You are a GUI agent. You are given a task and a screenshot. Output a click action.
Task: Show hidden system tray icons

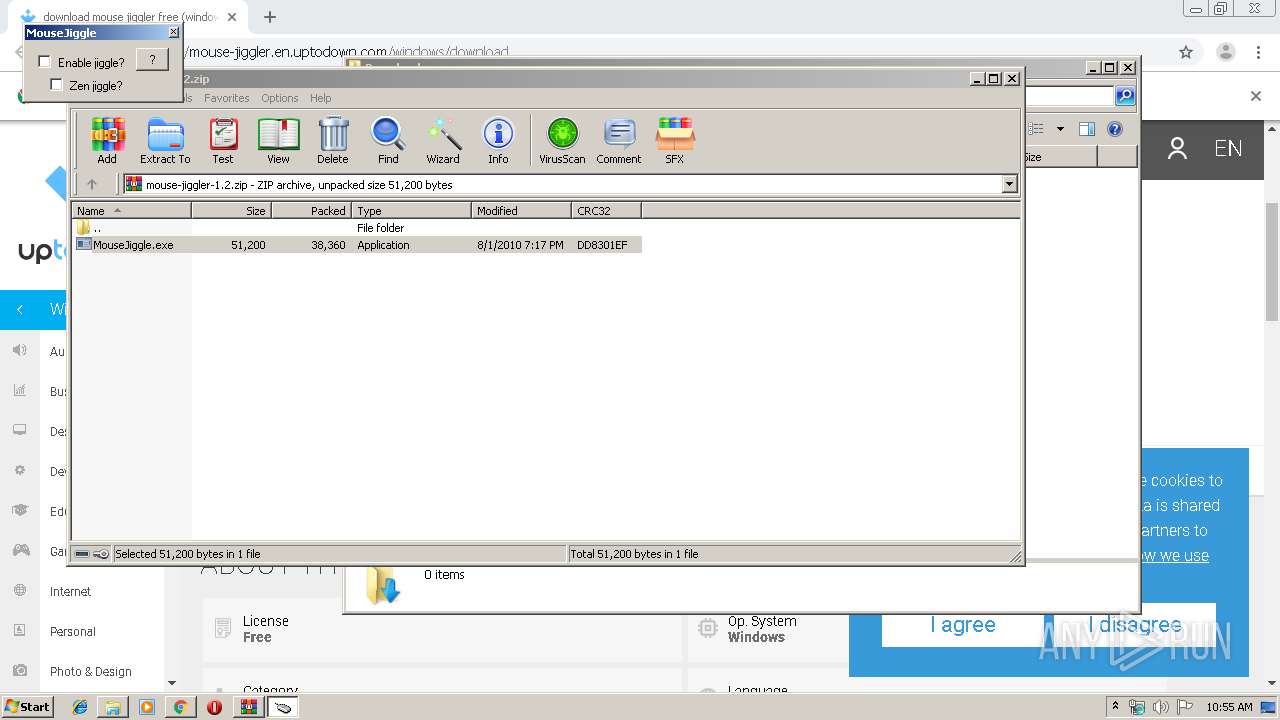click(1115, 707)
